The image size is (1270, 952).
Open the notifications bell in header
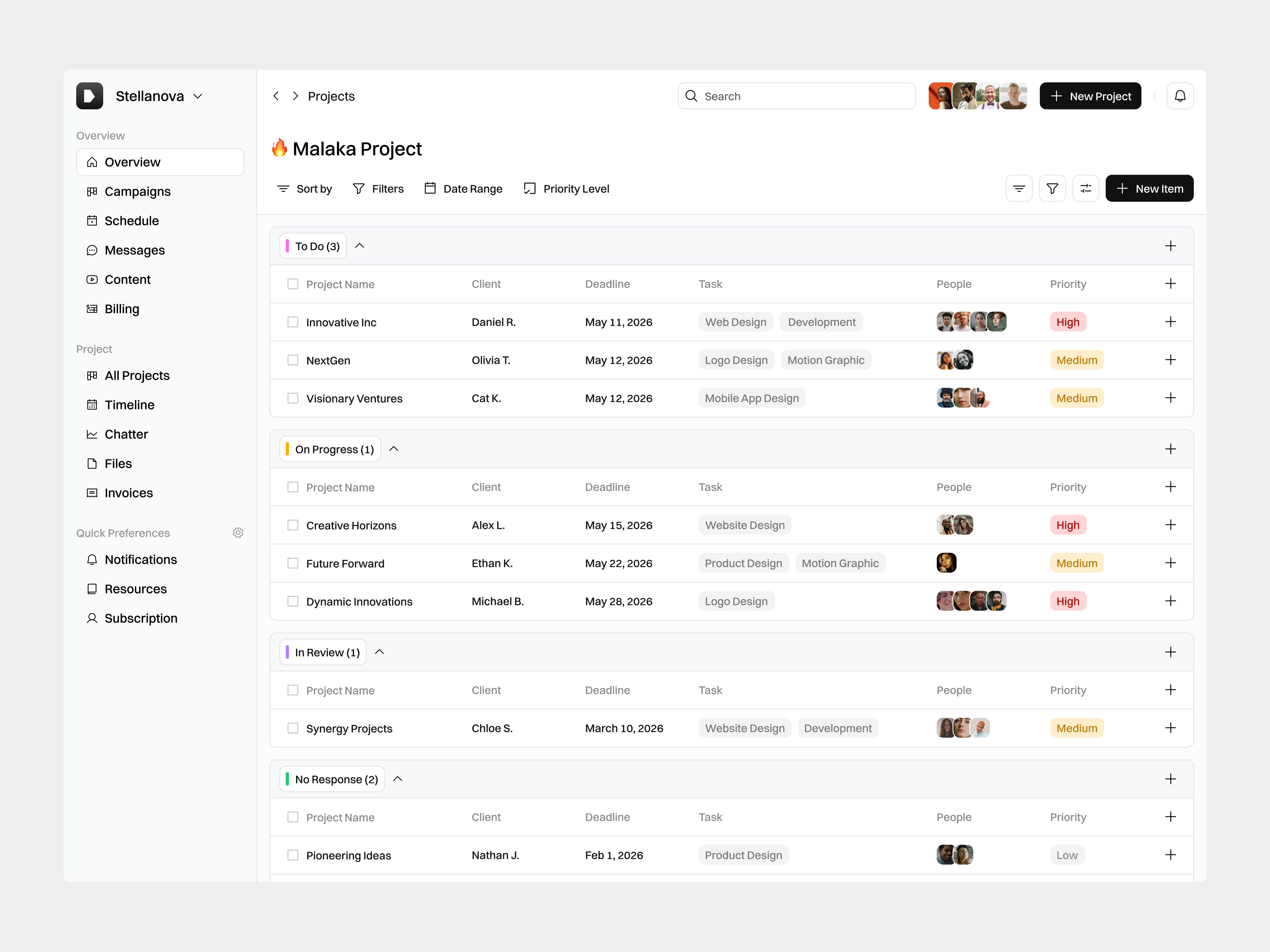pos(1180,96)
